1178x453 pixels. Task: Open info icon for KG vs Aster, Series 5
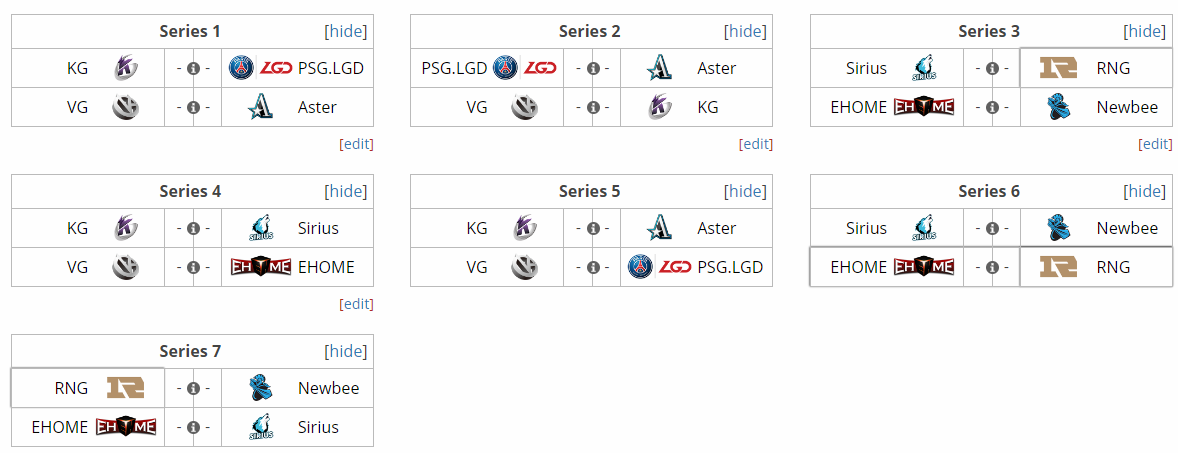pos(593,228)
